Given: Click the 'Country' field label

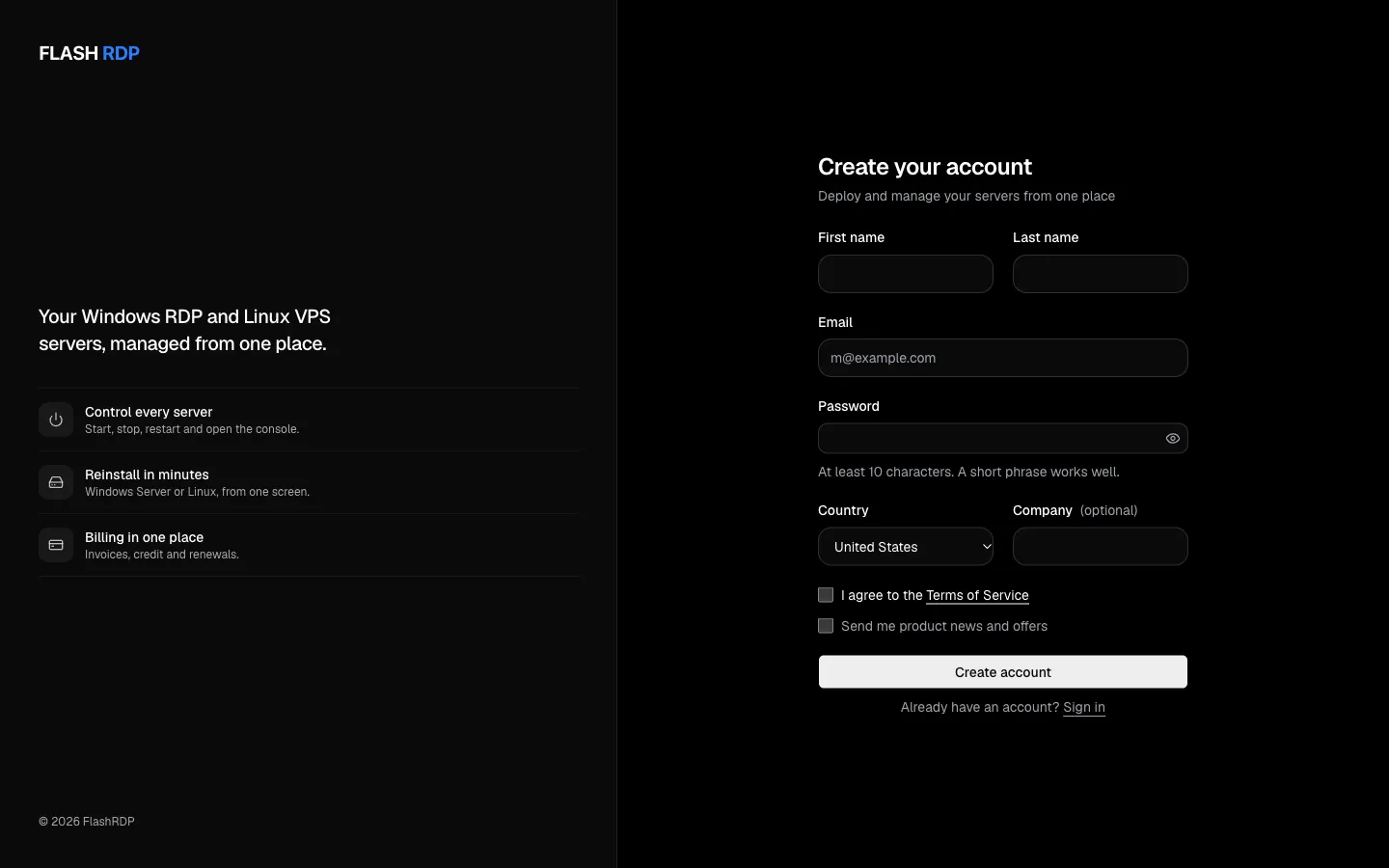Looking at the screenshot, I should (x=843, y=510).
